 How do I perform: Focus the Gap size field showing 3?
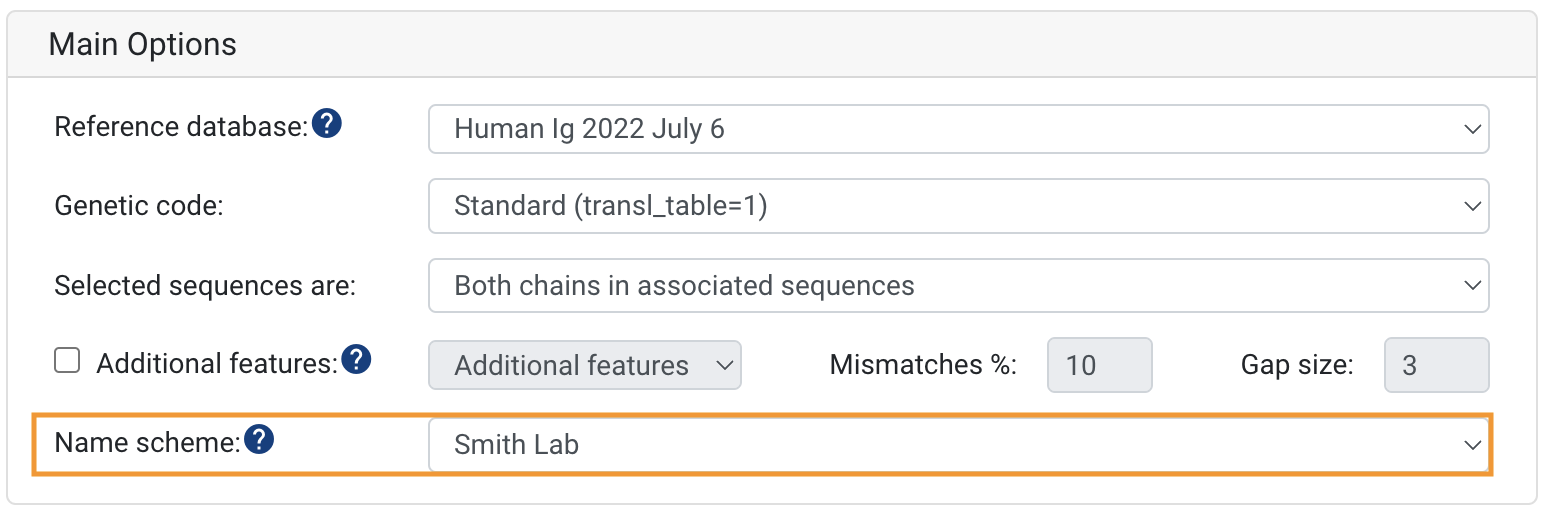point(1437,365)
